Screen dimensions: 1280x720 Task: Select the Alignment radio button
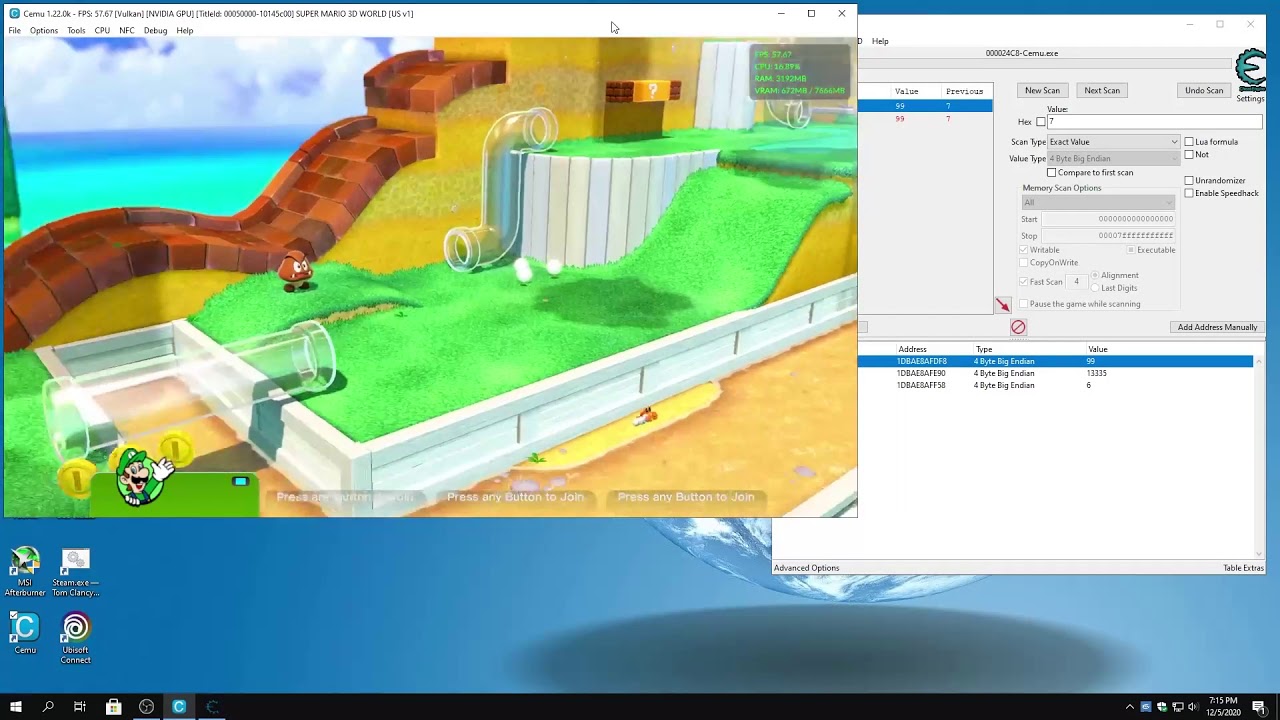[1095, 275]
